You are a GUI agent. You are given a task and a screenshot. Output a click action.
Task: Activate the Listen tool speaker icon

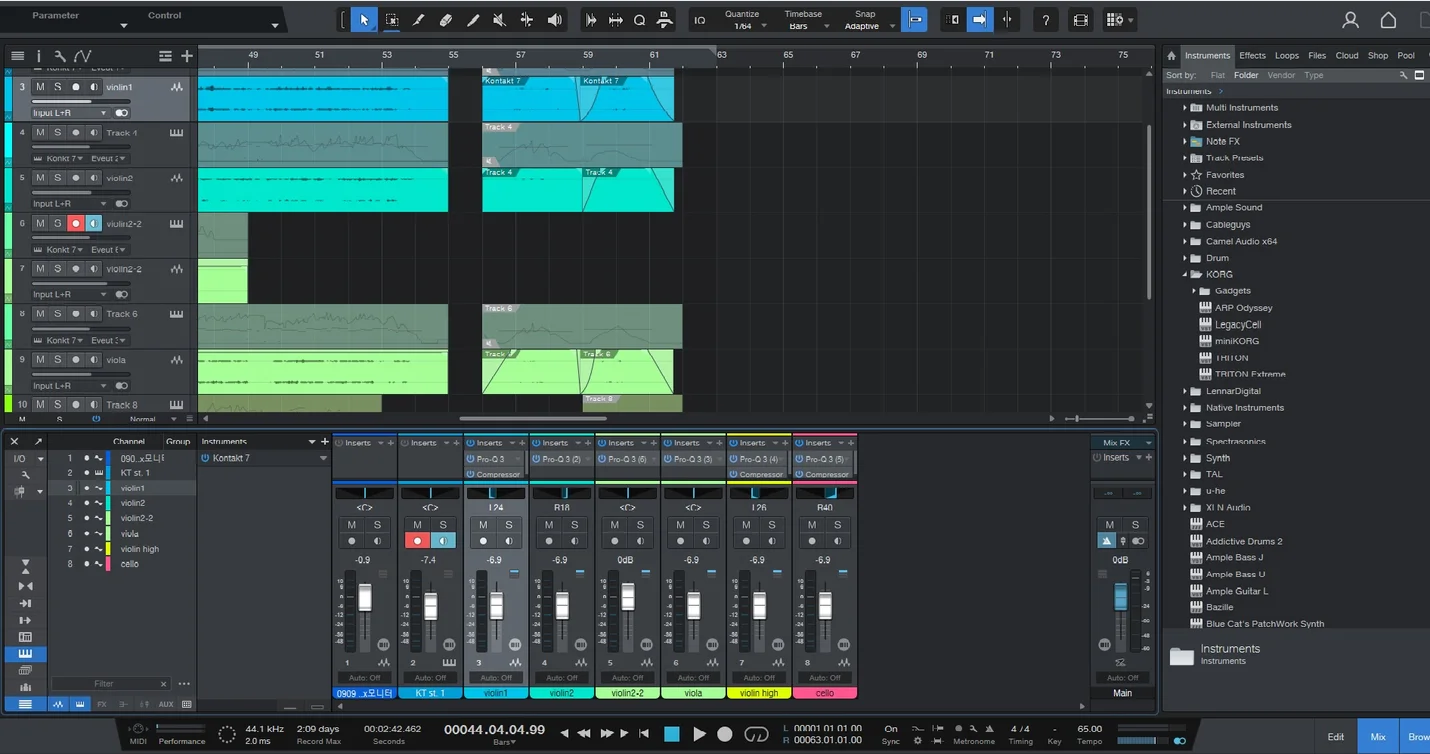(554, 20)
